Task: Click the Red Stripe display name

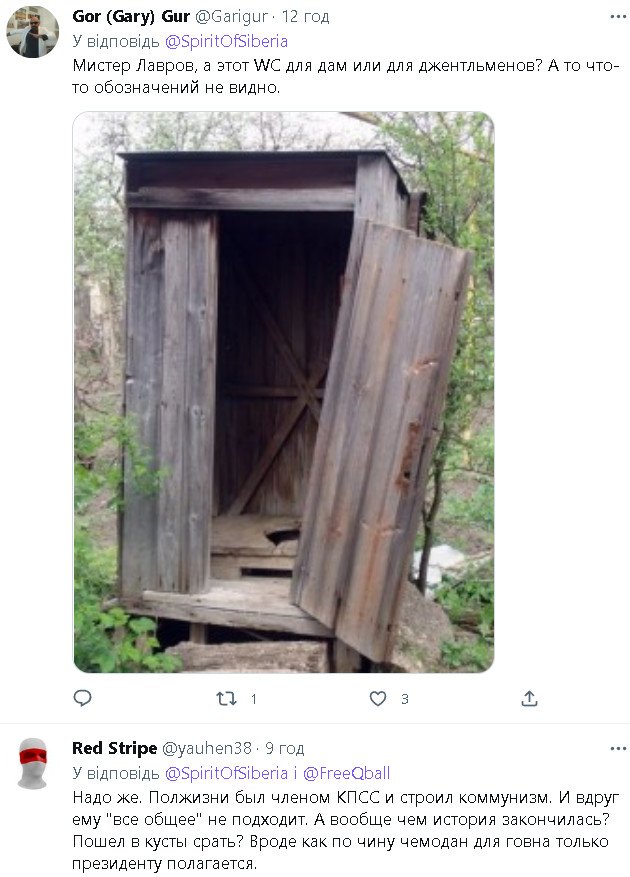Action: [x=114, y=748]
